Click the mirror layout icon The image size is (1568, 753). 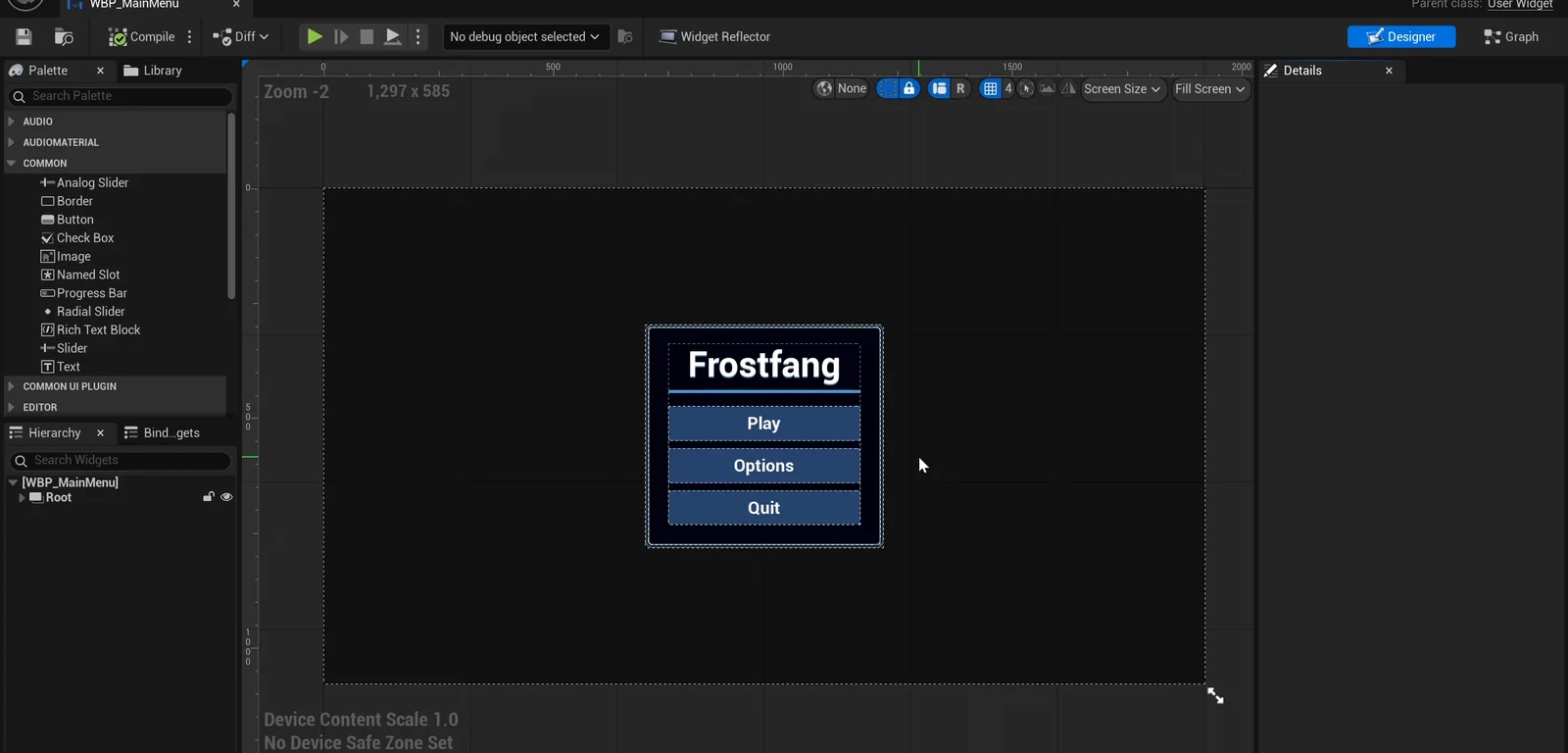click(x=1068, y=88)
